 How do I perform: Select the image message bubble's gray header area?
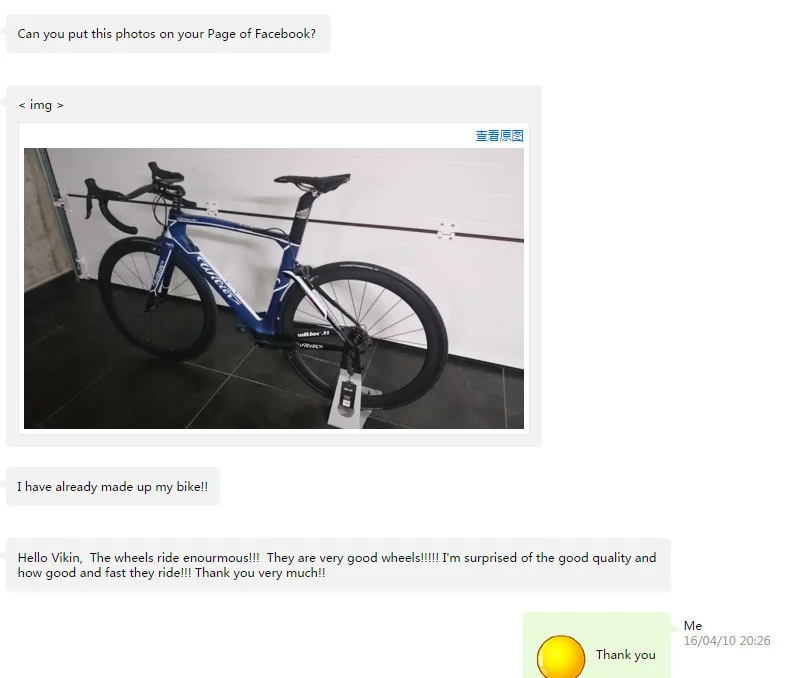[x=274, y=104]
